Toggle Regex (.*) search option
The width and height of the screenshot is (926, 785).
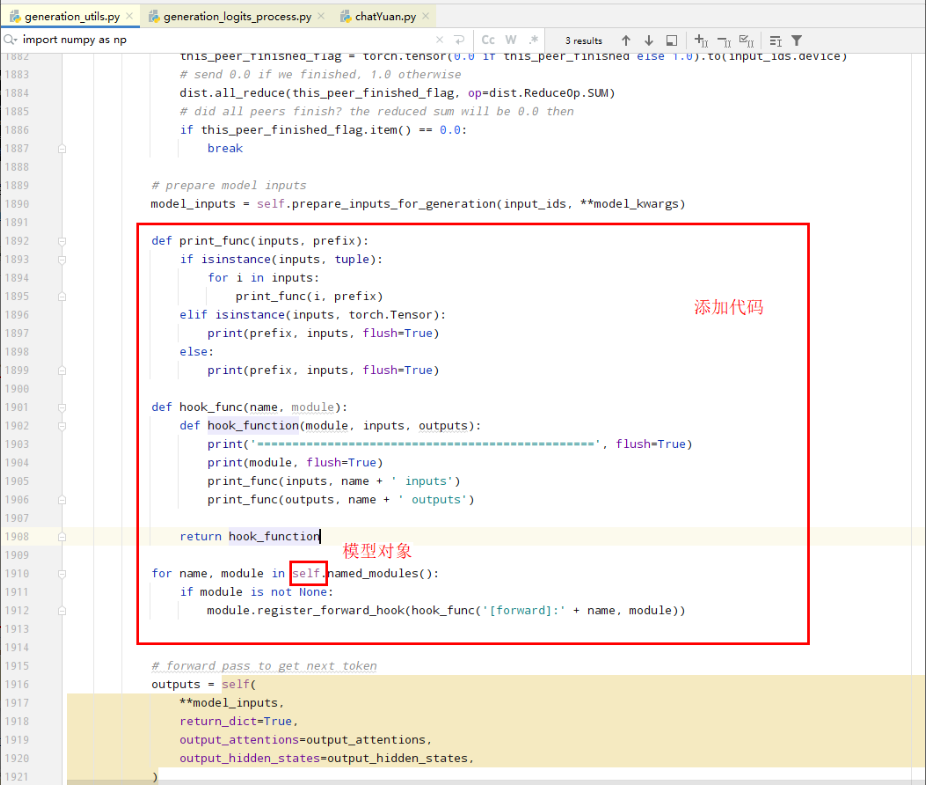[533, 40]
